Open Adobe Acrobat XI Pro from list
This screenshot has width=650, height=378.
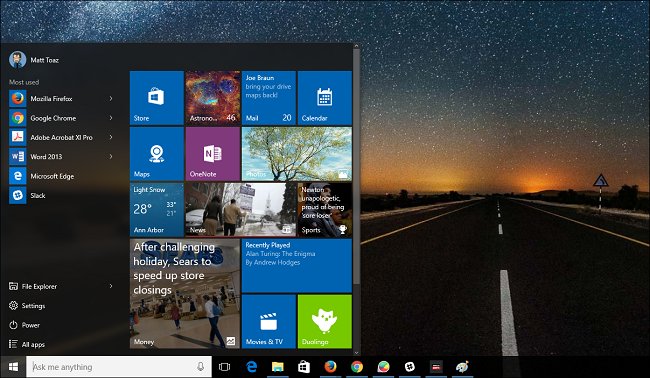(61, 137)
